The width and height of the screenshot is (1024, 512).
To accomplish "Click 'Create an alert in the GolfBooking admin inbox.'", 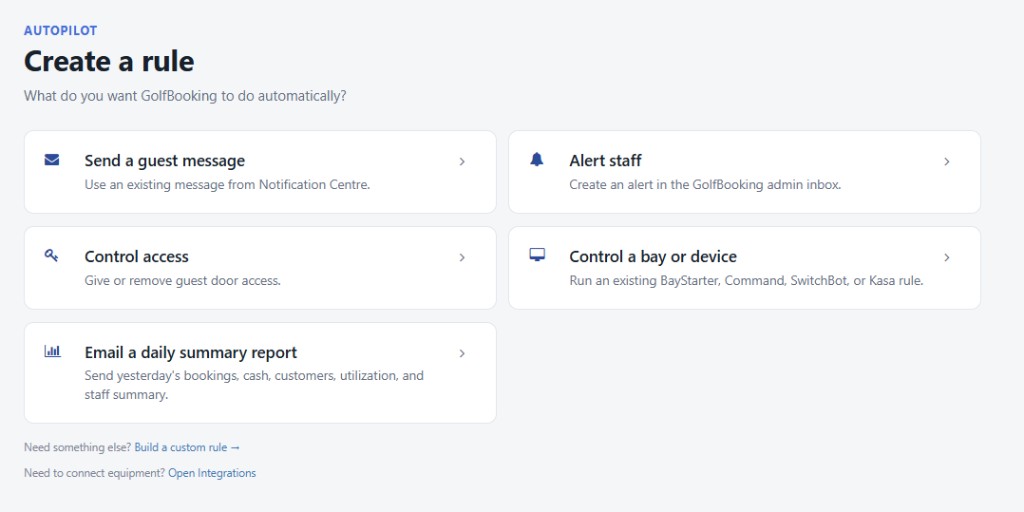I will [705, 185].
